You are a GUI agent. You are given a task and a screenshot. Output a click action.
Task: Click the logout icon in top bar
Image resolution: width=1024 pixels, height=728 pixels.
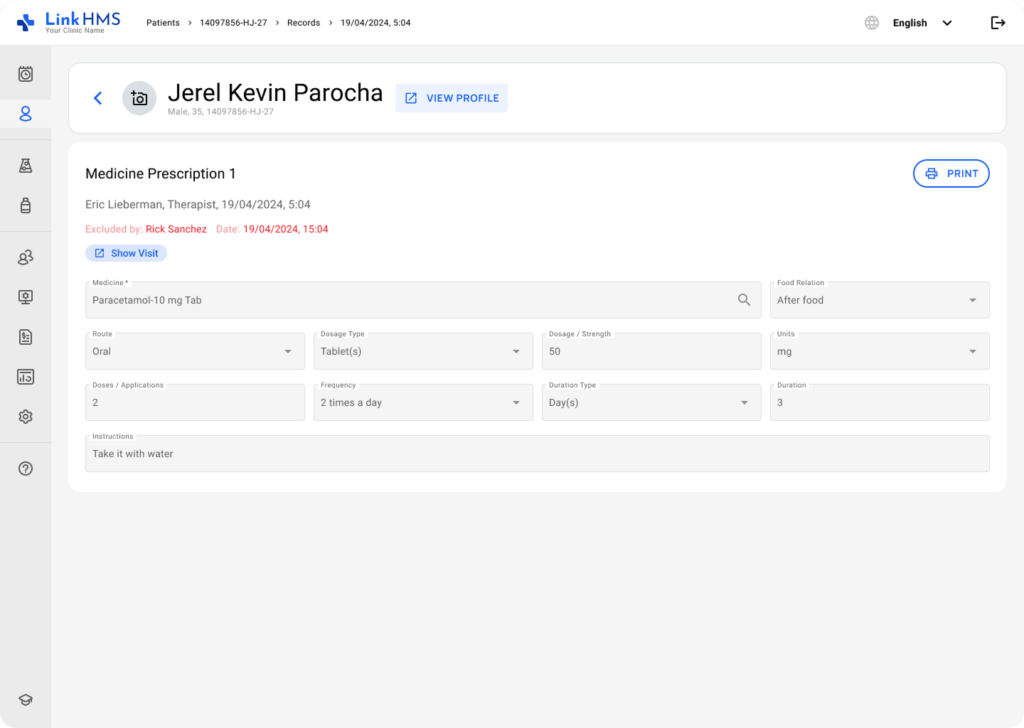click(x=997, y=23)
